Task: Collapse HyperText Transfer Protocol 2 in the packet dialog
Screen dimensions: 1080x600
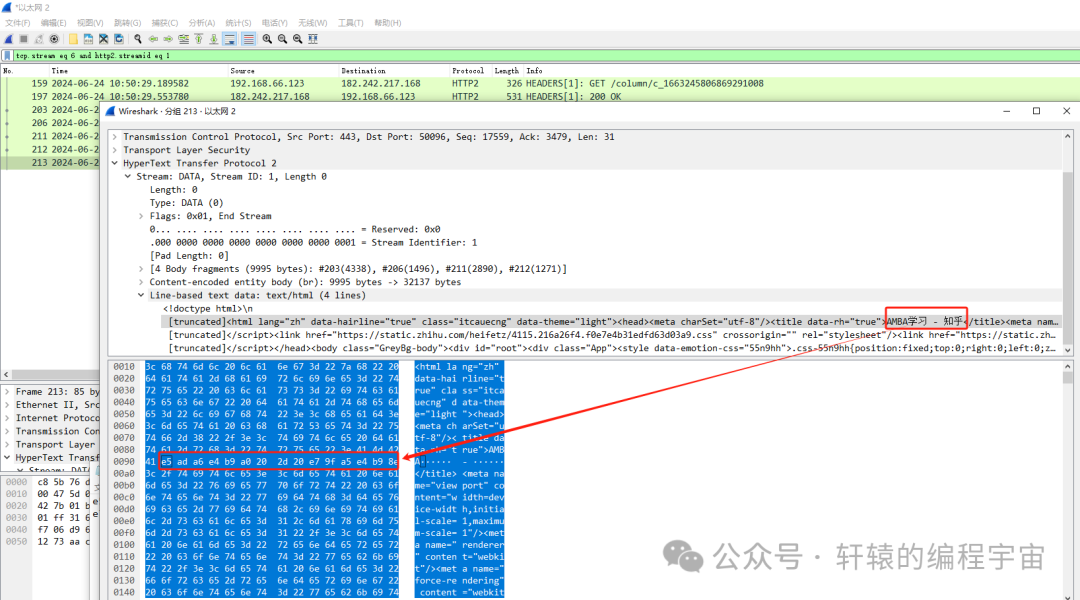Action: pos(115,163)
